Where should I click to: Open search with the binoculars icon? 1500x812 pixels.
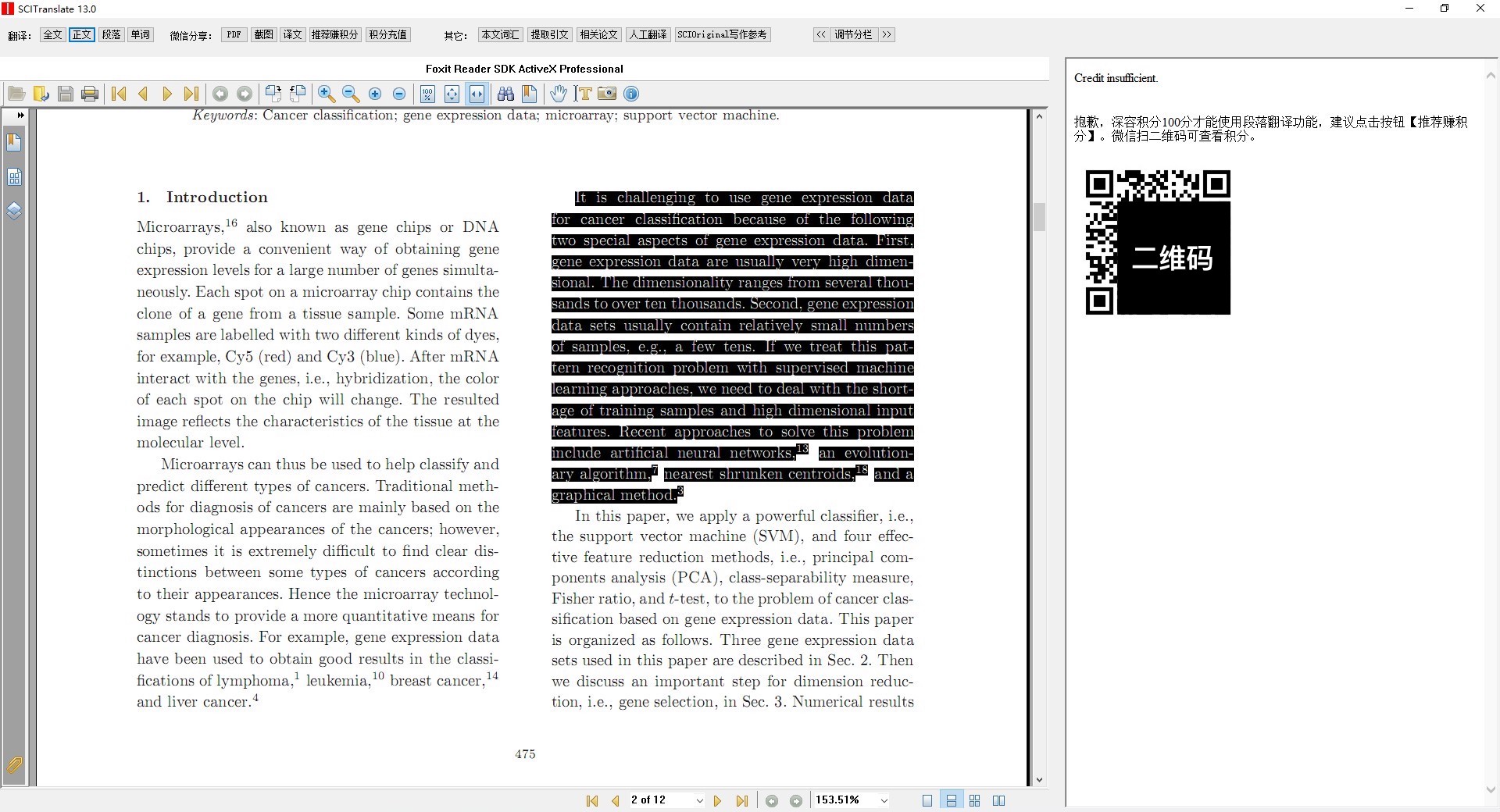click(x=505, y=94)
